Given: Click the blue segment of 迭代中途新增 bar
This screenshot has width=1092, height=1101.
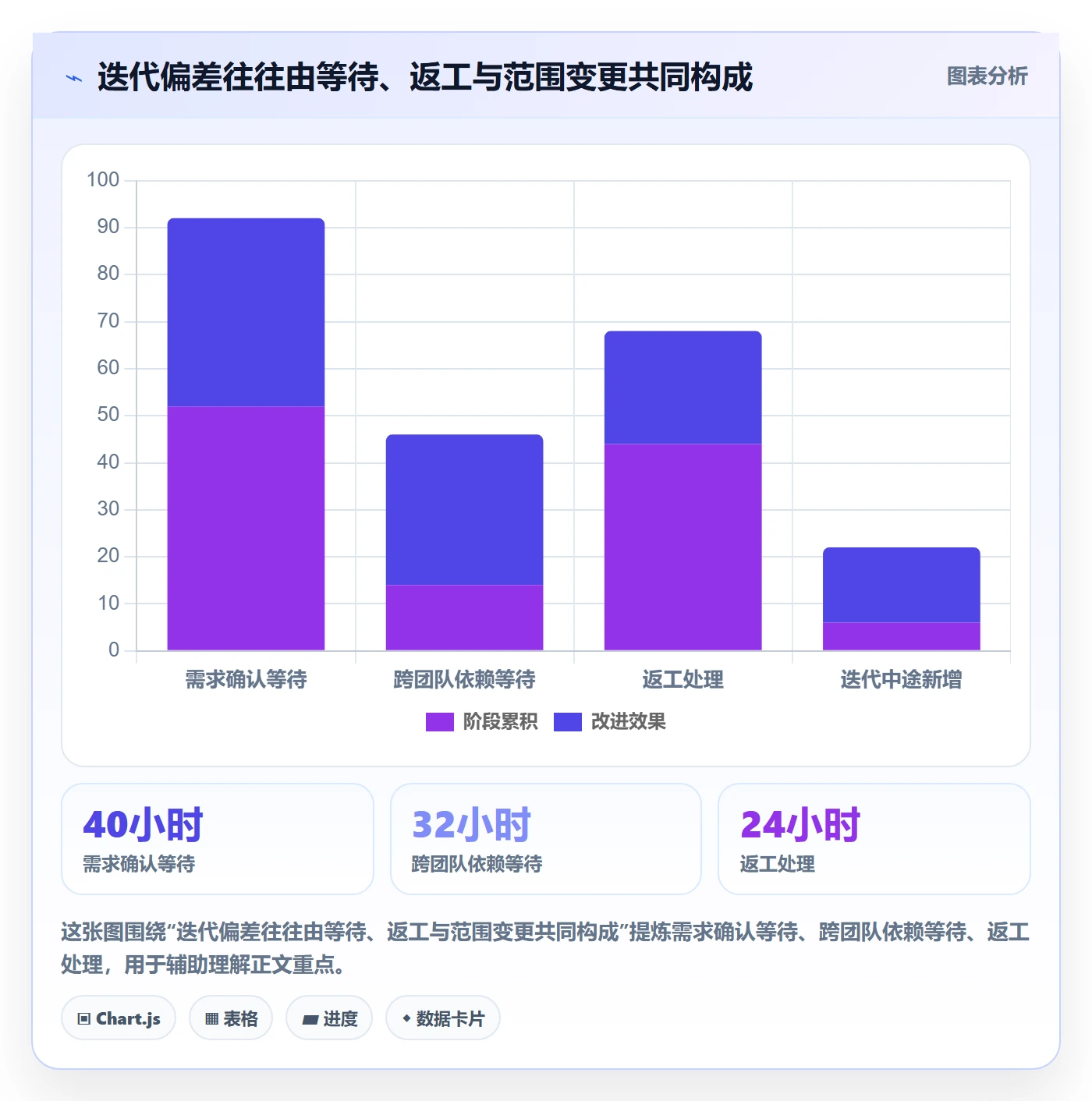Looking at the screenshot, I should [901, 585].
